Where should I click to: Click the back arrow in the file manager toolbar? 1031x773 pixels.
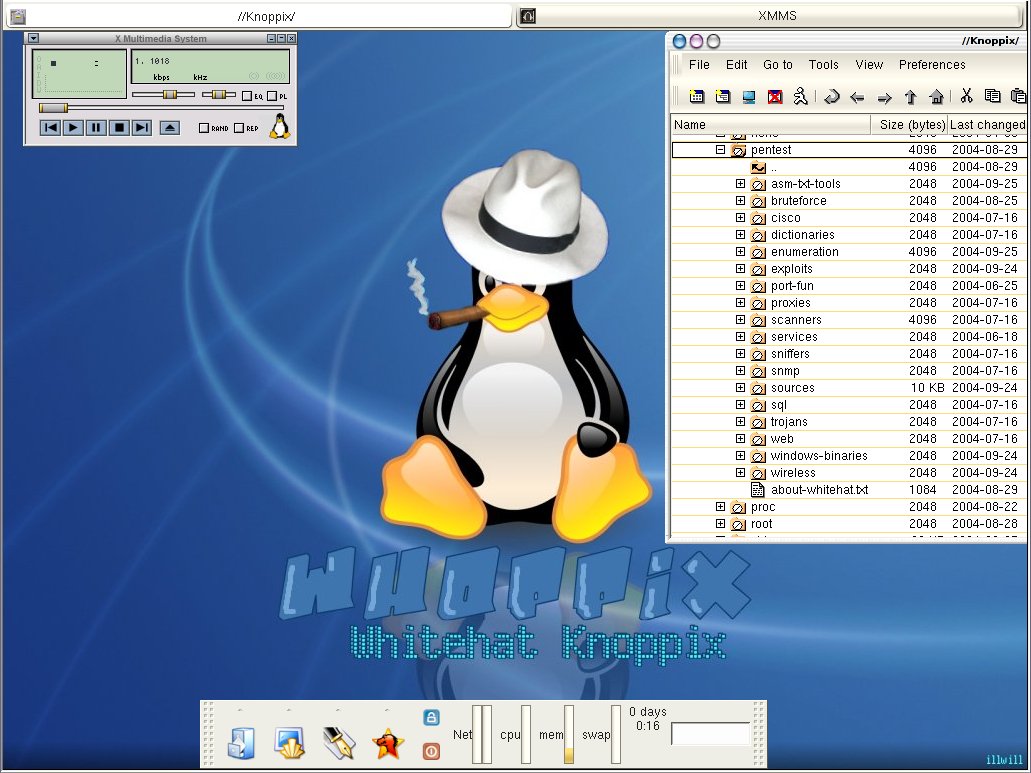[x=857, y=97]
